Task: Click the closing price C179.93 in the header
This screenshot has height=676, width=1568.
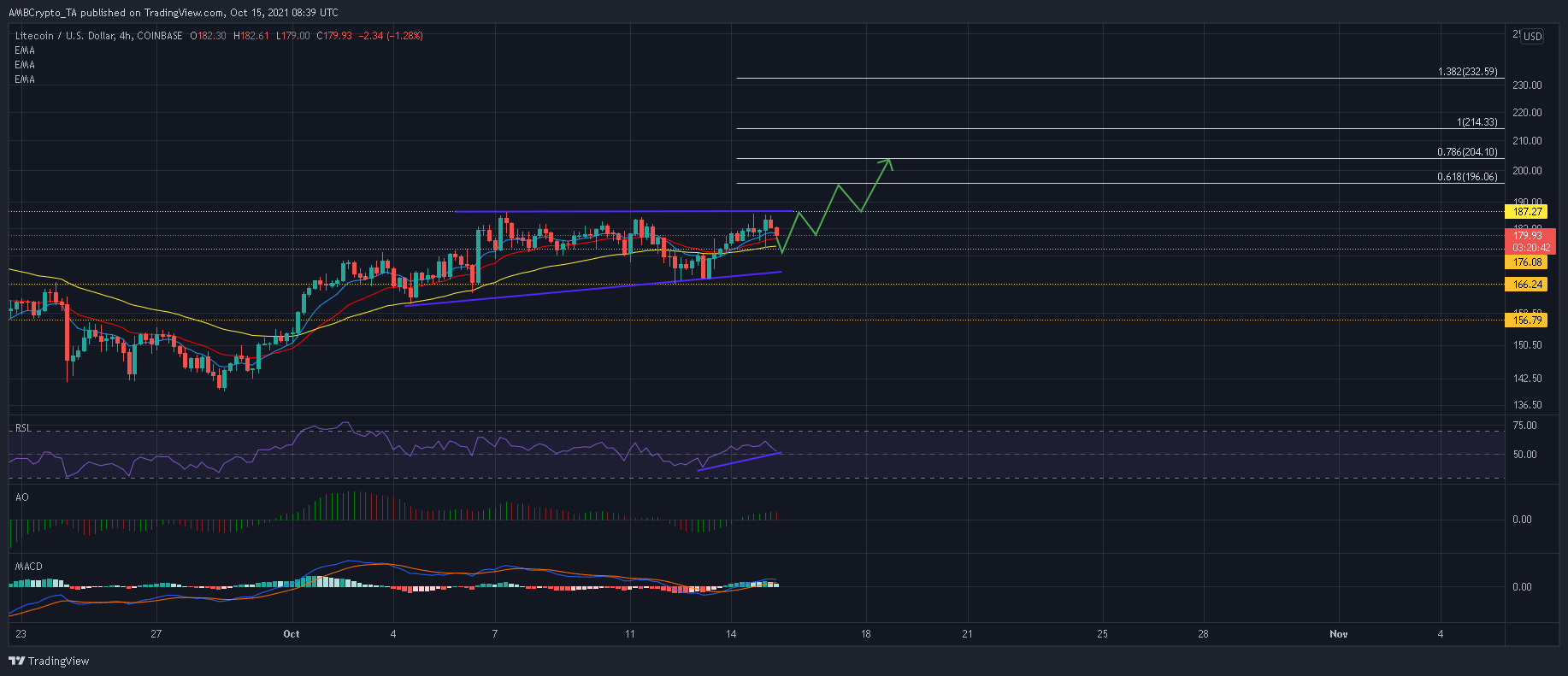Action: (x=333, y=36)
